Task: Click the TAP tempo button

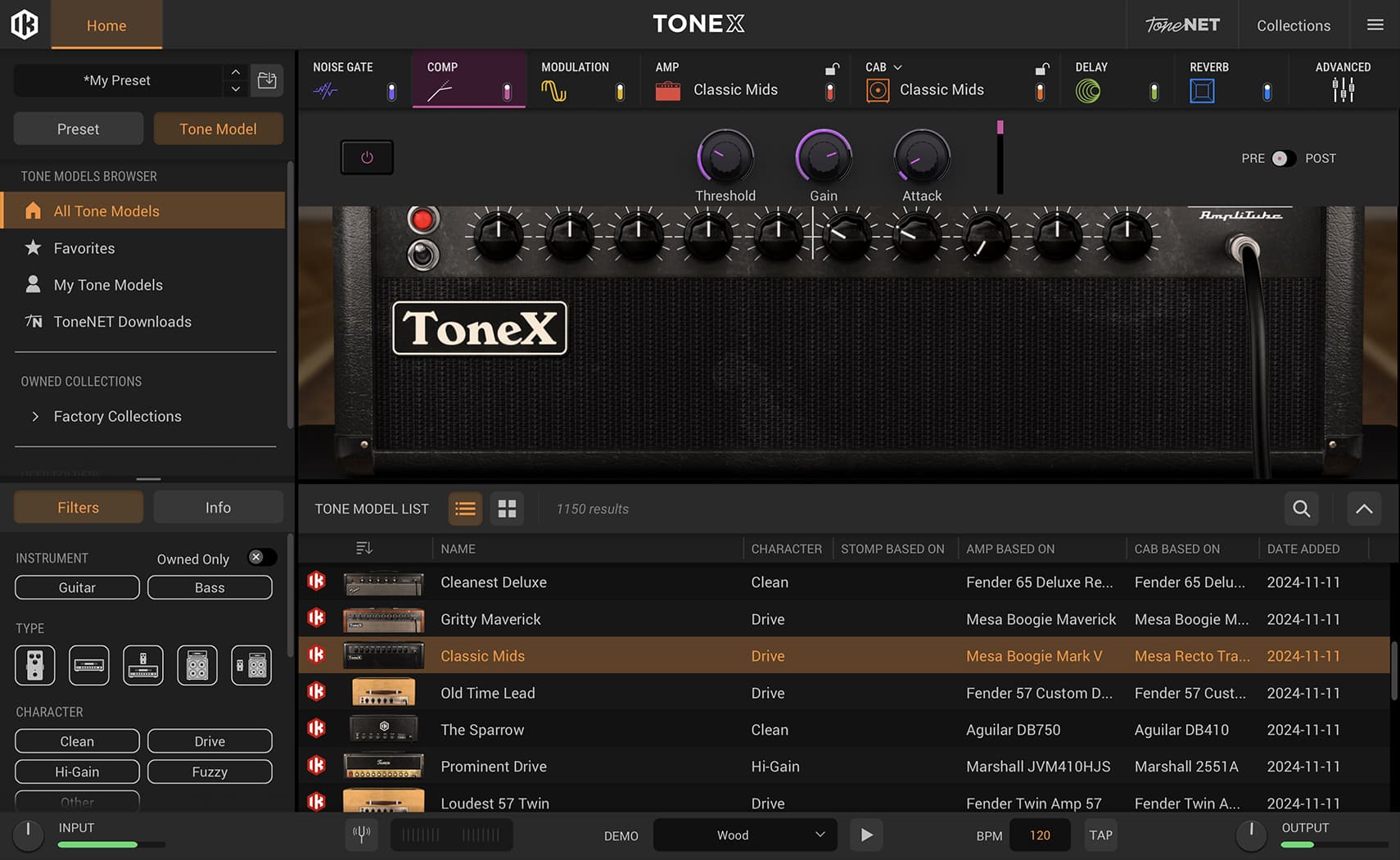Action: tap(1100, 835)
